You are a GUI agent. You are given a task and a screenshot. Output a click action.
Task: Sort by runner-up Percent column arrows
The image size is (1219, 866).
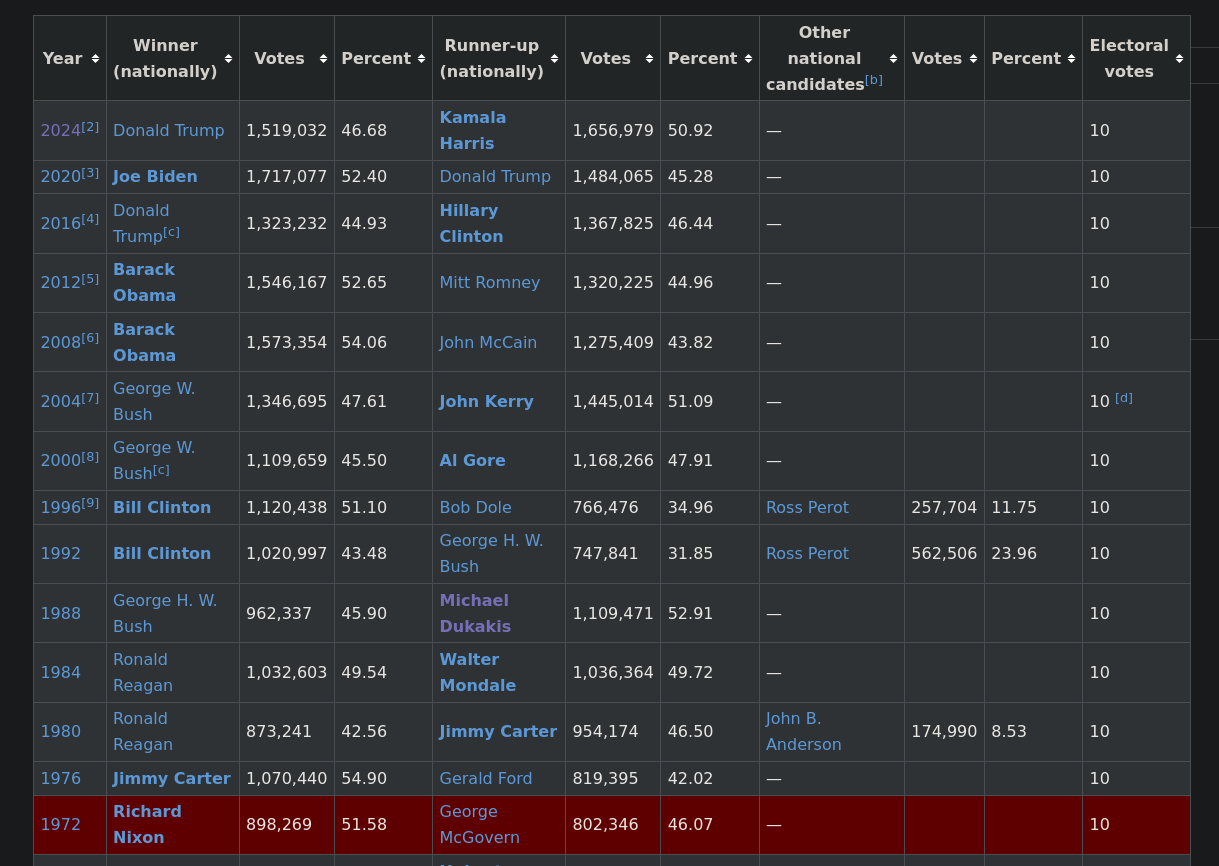click(x=749, y=59)
